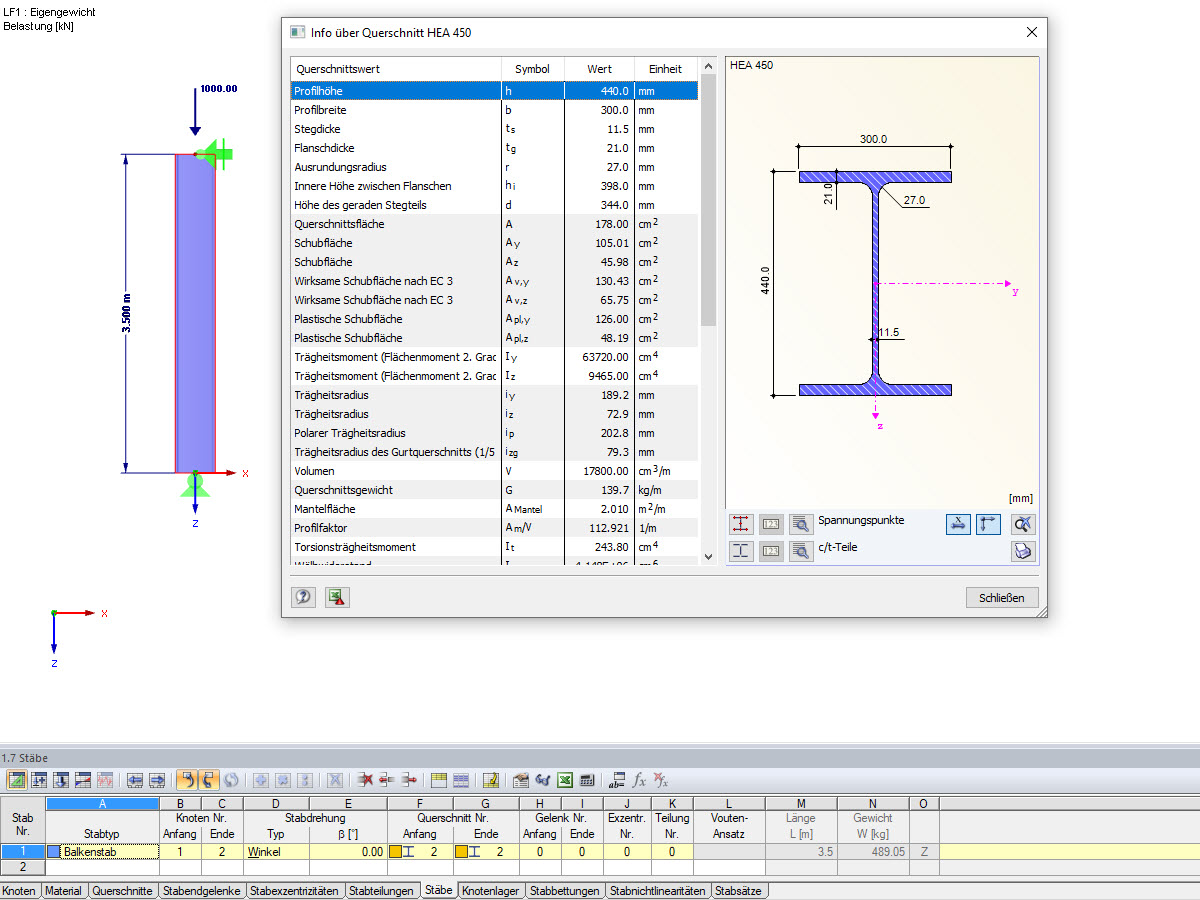Image resolution: width=1200 pixels, height=900 pixels.
Task: Switch to the Material tab
Action: pos(64,891)
